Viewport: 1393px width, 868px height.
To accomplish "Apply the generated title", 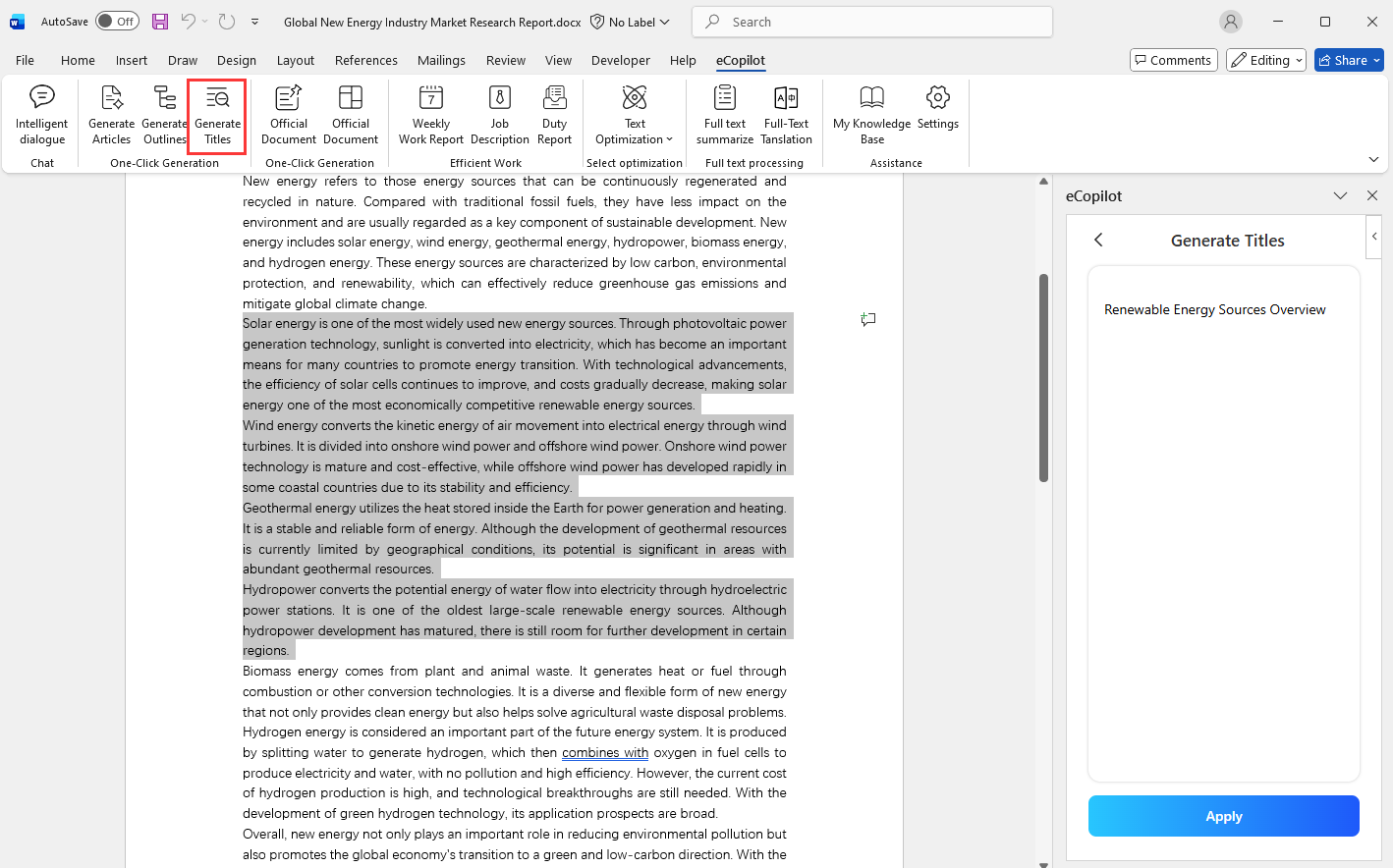I will click(x=1223, y=816).
